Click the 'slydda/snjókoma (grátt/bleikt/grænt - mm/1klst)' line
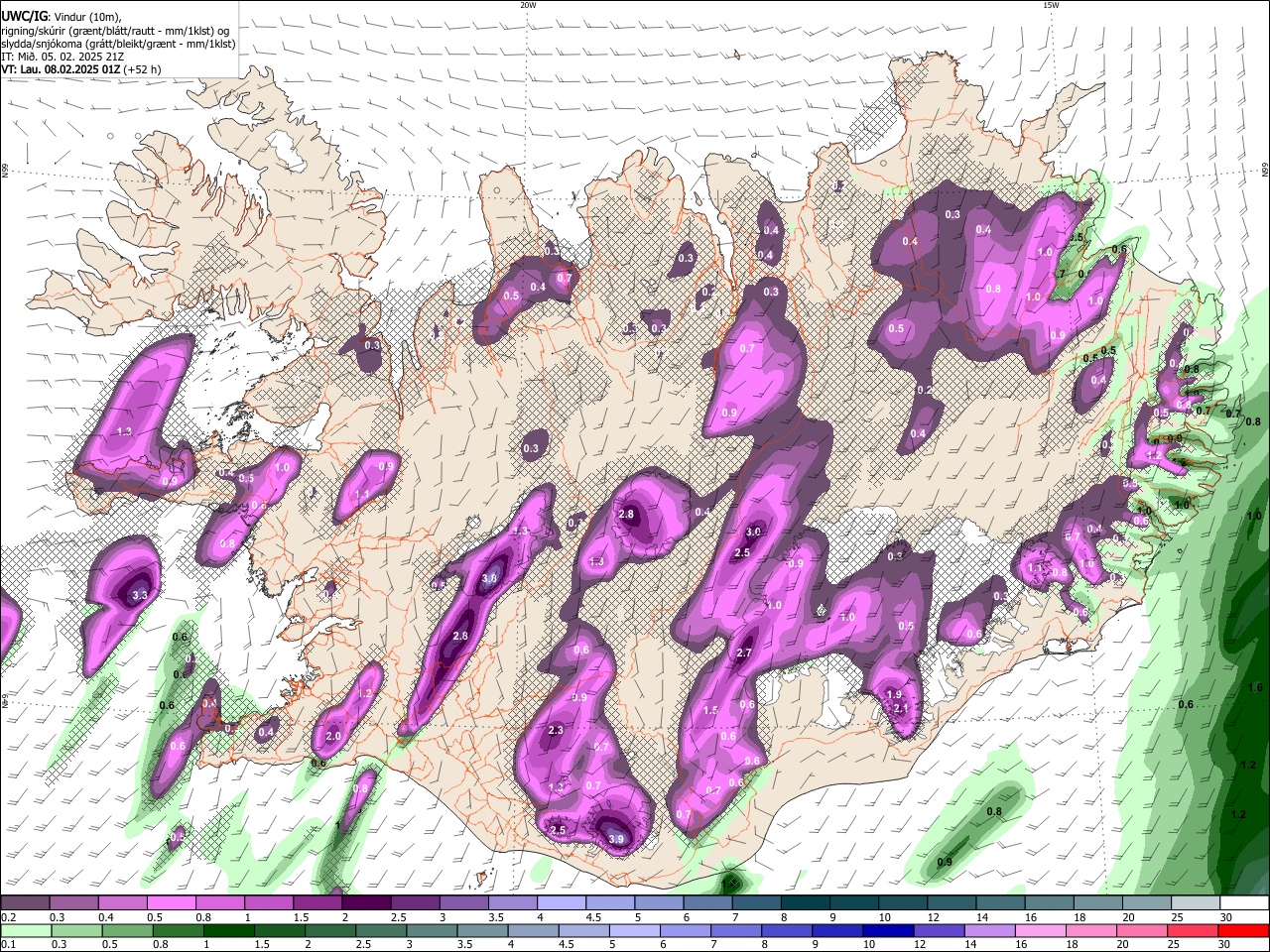The height and width of the screenshot is (952, 1270). click(x=118, y=44)
